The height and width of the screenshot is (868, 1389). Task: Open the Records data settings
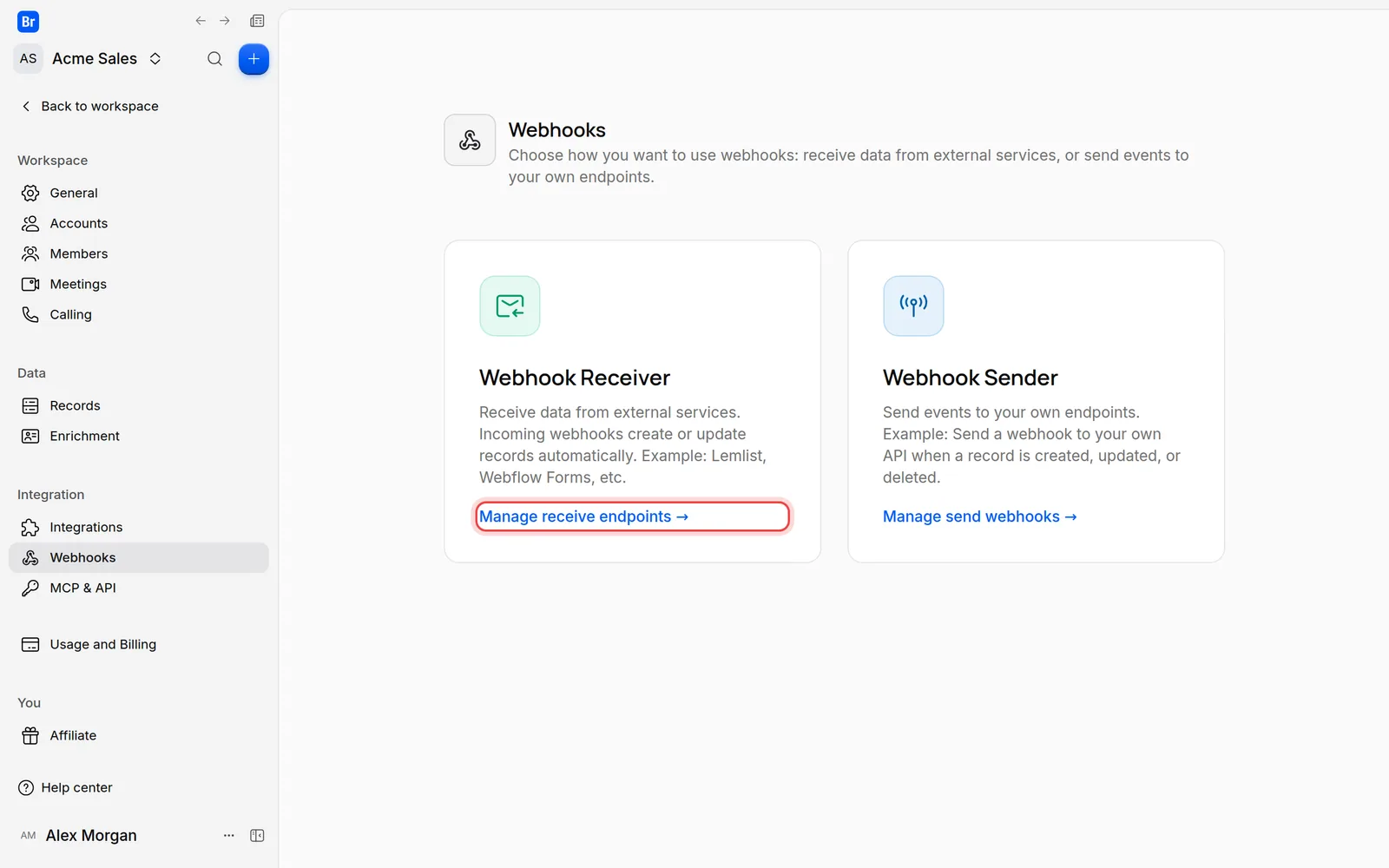139,405
